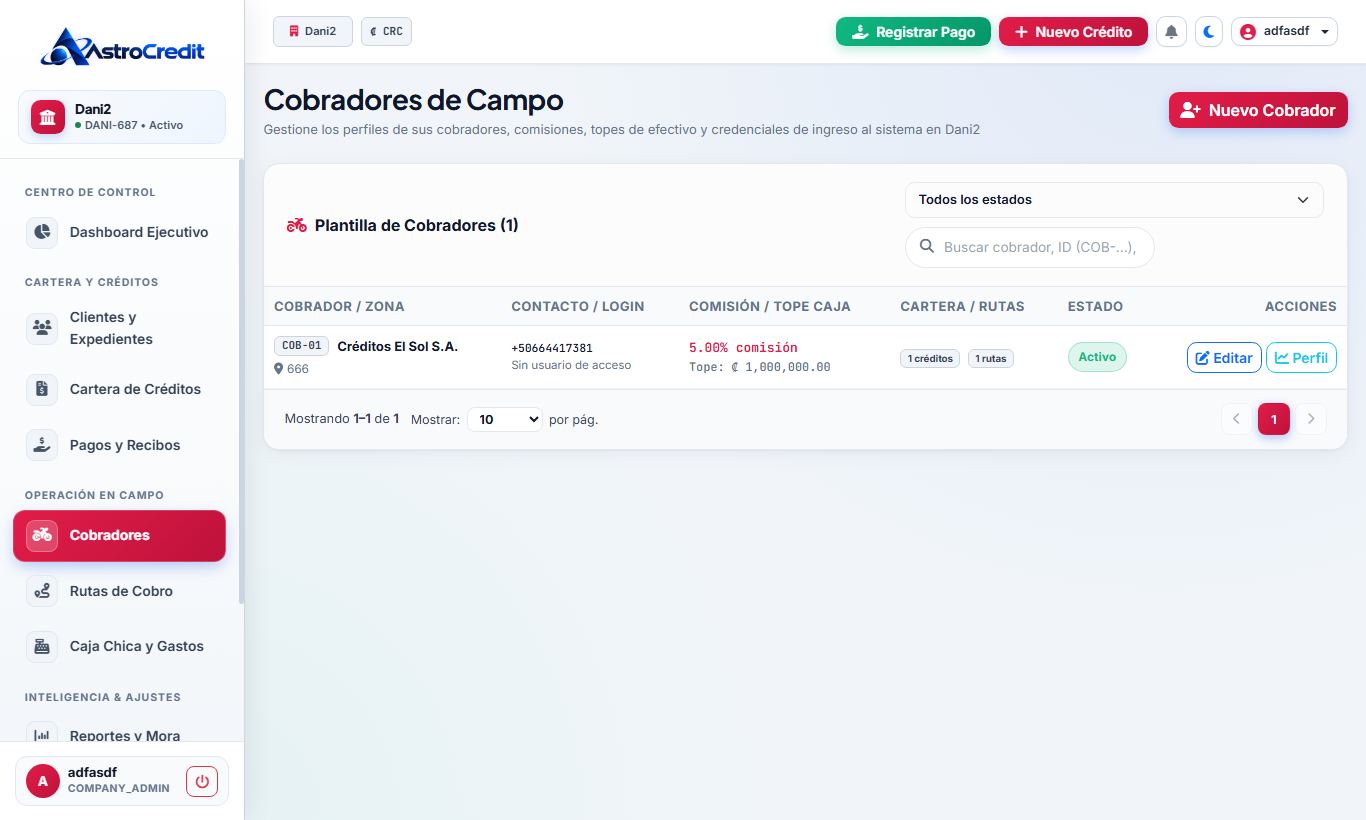Viewport: 1366px width, 820px height.
Task: Click the Cobradores motorcycle sidebar icon
Action: 42,535
